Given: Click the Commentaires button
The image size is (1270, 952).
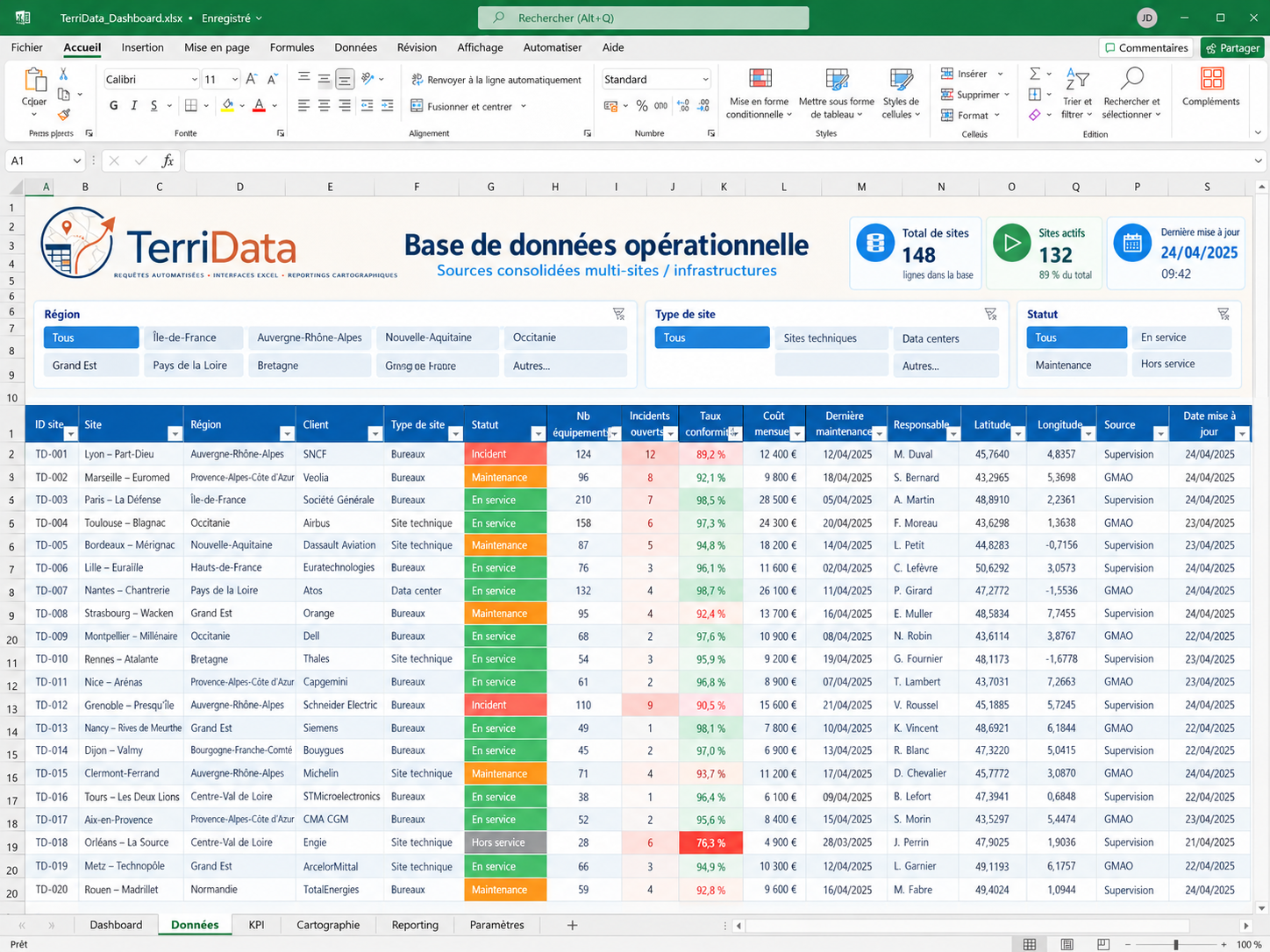Looking at the screenshot, I should 1146,47.
